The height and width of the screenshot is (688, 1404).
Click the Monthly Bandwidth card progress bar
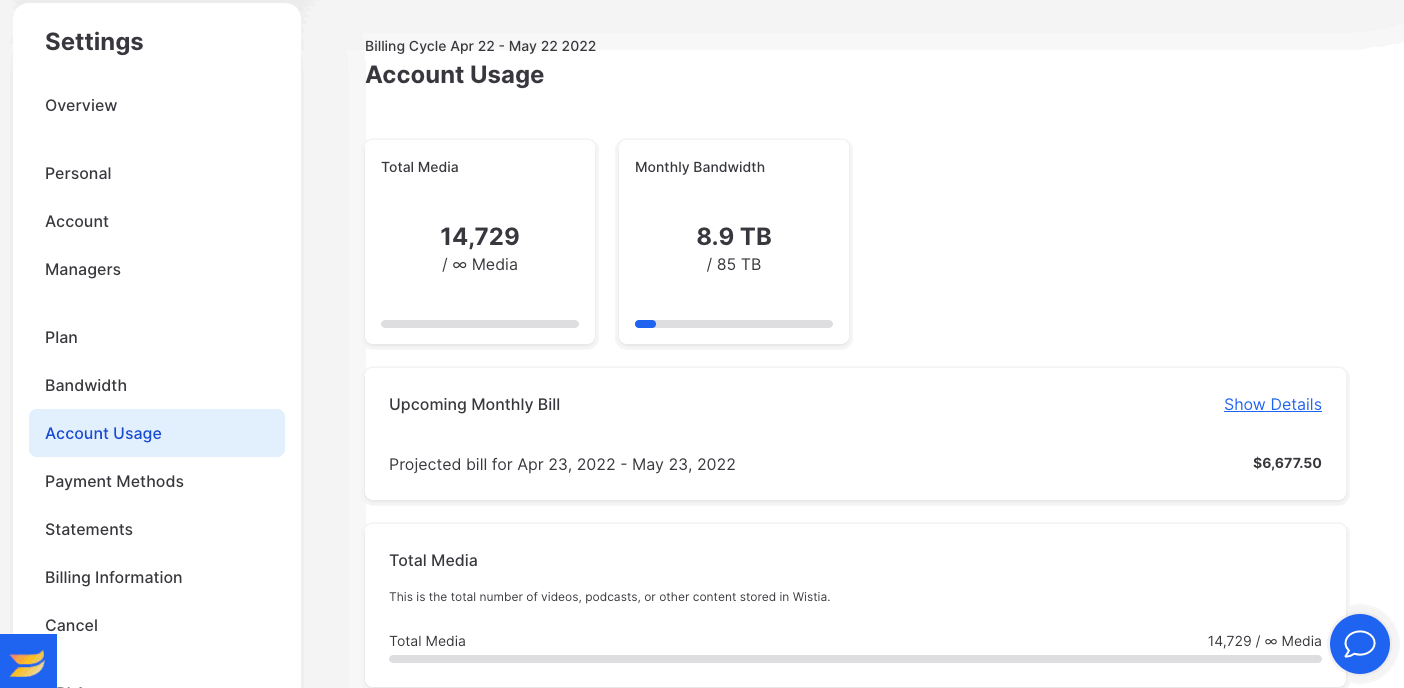pyautogui.click(x=734, y=324)
